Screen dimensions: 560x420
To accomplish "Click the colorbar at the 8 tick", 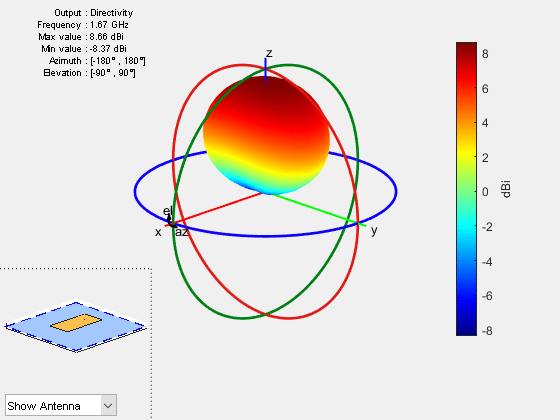I will click(x=466, y=54).
